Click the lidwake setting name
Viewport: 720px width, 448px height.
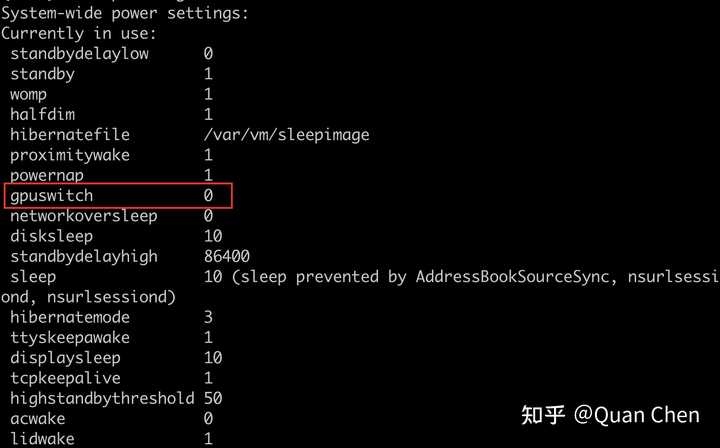coord(42,438)
